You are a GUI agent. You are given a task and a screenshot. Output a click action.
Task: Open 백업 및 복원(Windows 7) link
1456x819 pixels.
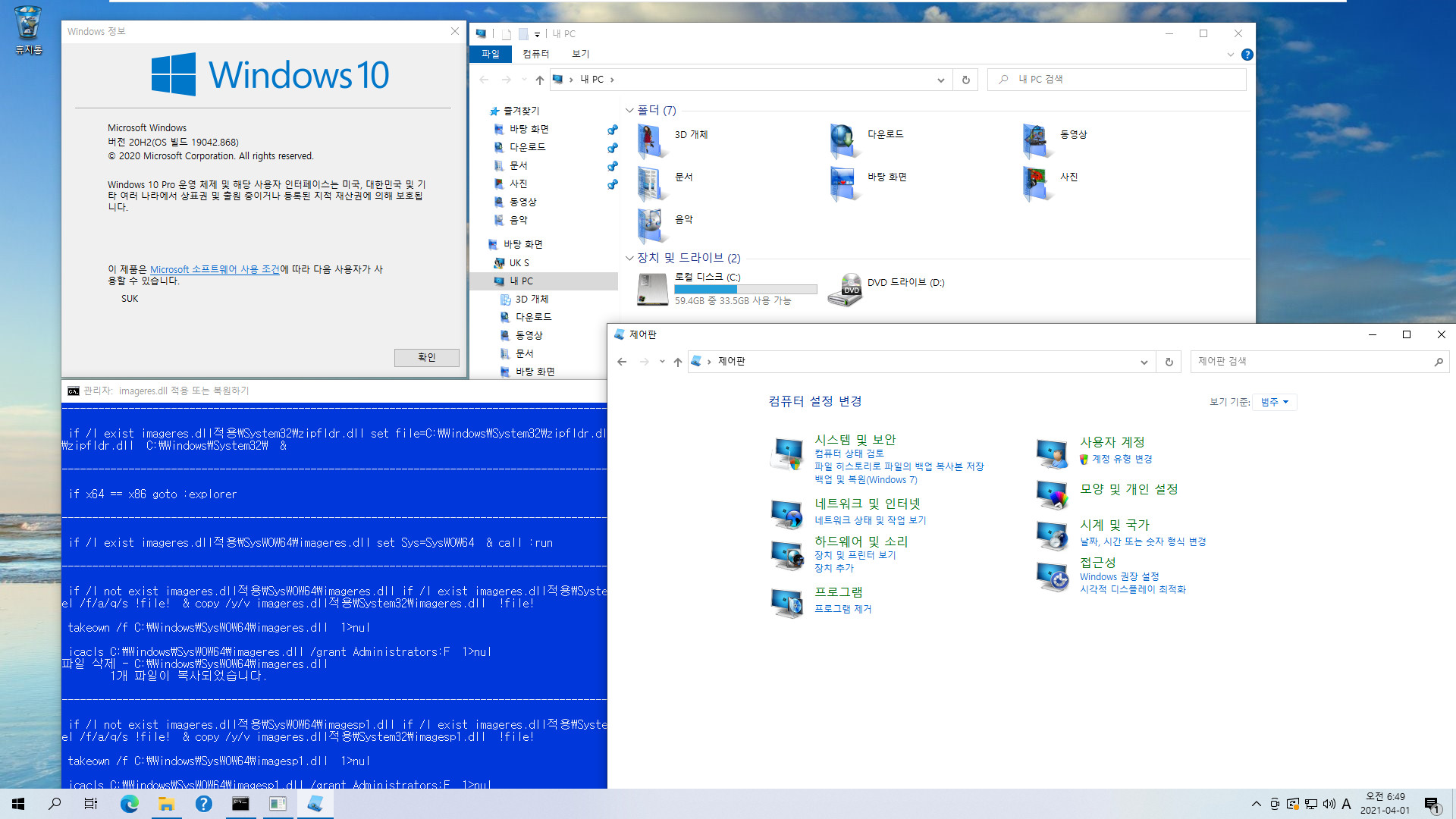(x=865, y=479)
